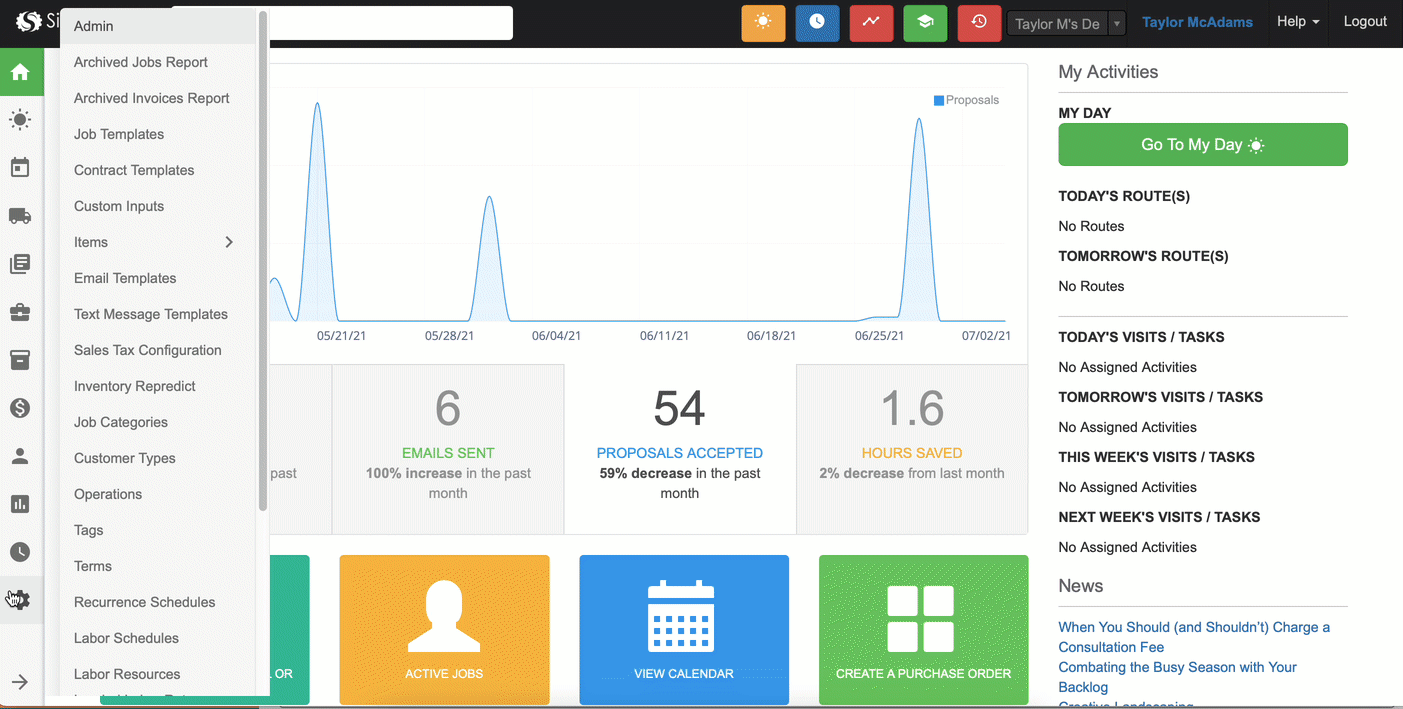Click the admin menu vertical scrollbar
Image resolution: width=1403 pixels, height=709 pixels.
263,260
